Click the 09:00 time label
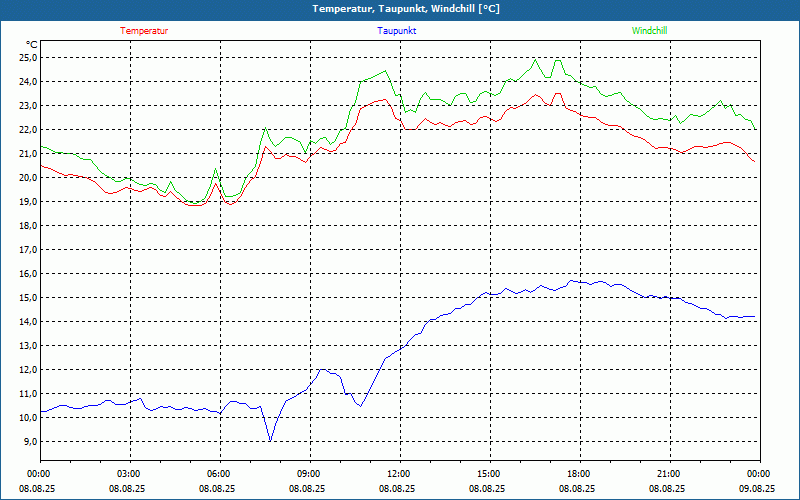This screenshot has height=500, width=800. pos(310,474)
